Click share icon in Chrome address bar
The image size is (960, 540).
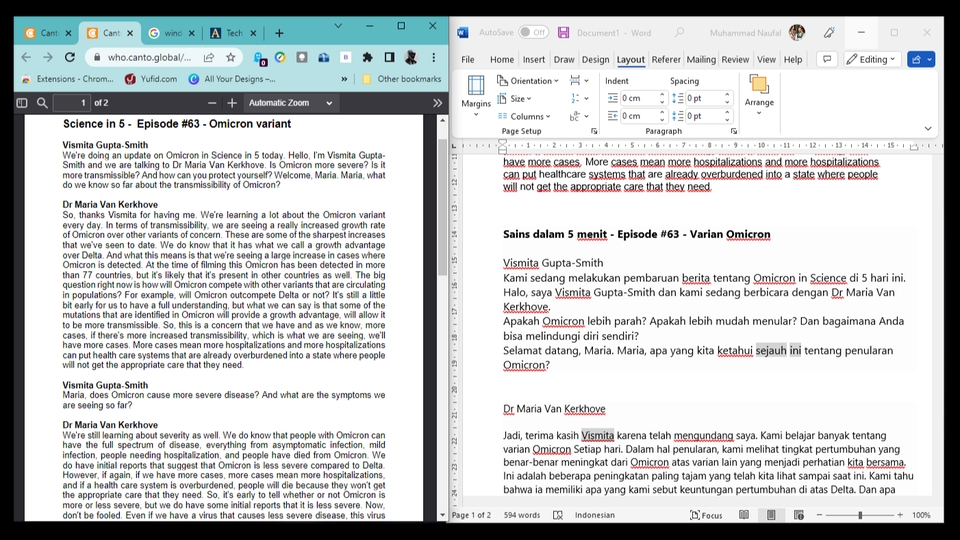(209, 57)
